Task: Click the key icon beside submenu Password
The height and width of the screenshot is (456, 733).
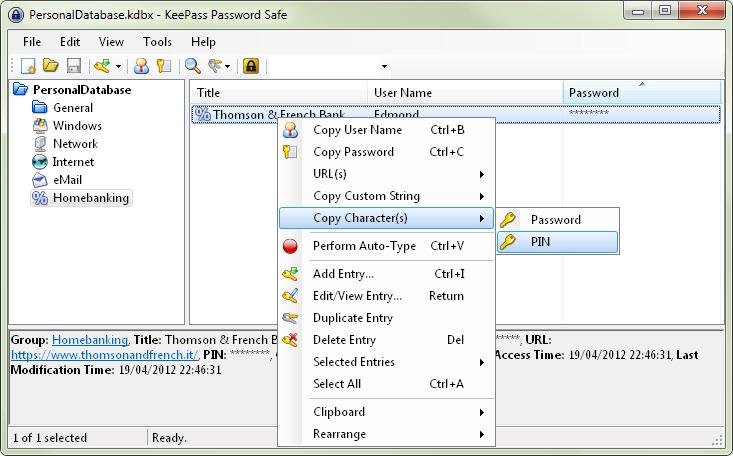Action: [508, 220]
